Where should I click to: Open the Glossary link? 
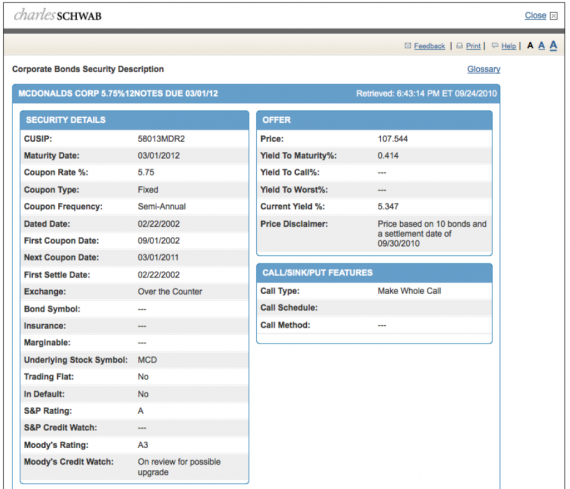[x=483, y=69]
